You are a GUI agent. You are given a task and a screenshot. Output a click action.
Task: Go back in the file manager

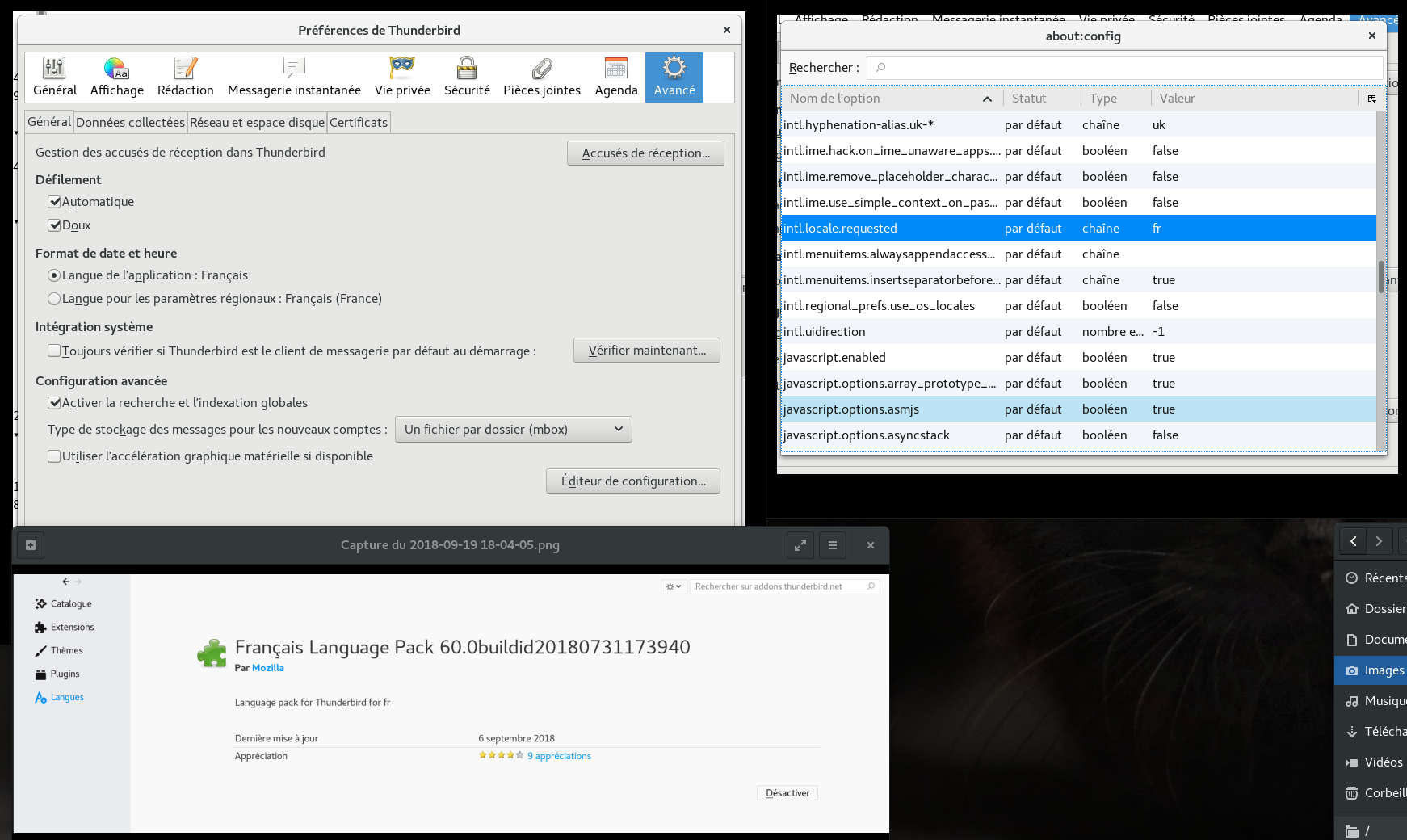[x=1353, y=541]
